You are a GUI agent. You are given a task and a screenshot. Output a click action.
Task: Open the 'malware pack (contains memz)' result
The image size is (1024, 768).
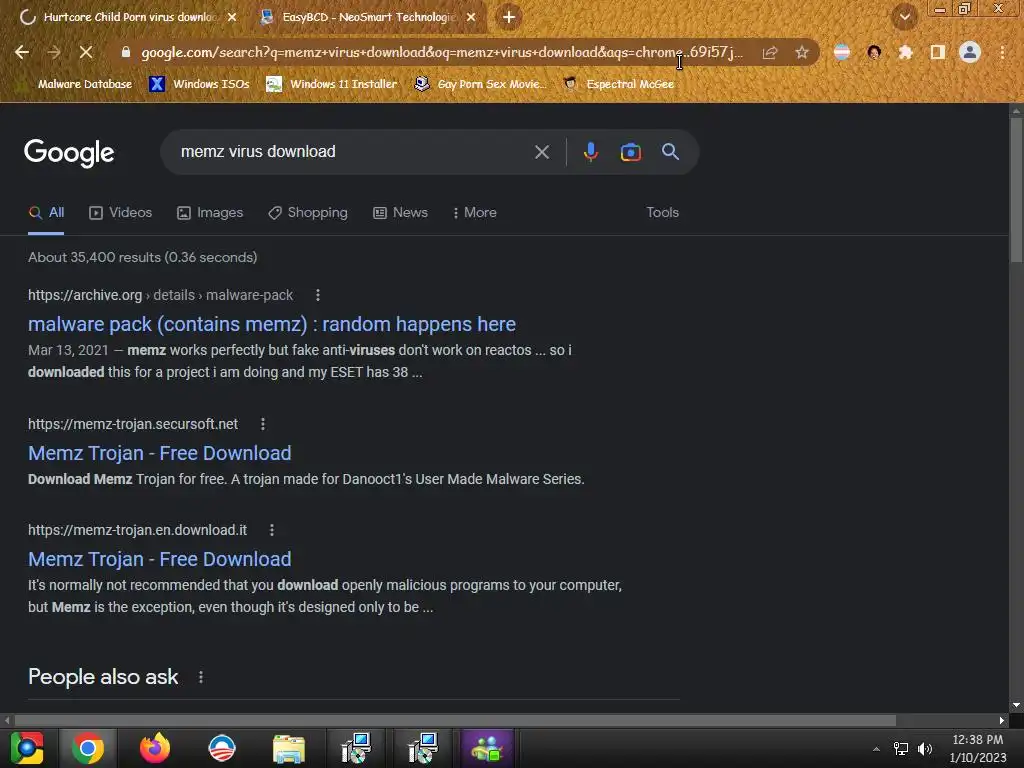coord(272,325)
